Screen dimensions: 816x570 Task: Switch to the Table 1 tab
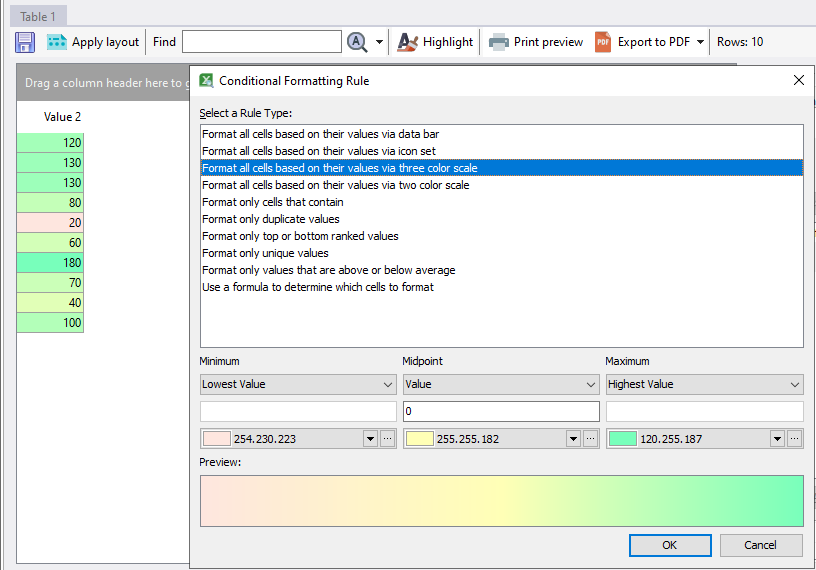pos(40,16)
